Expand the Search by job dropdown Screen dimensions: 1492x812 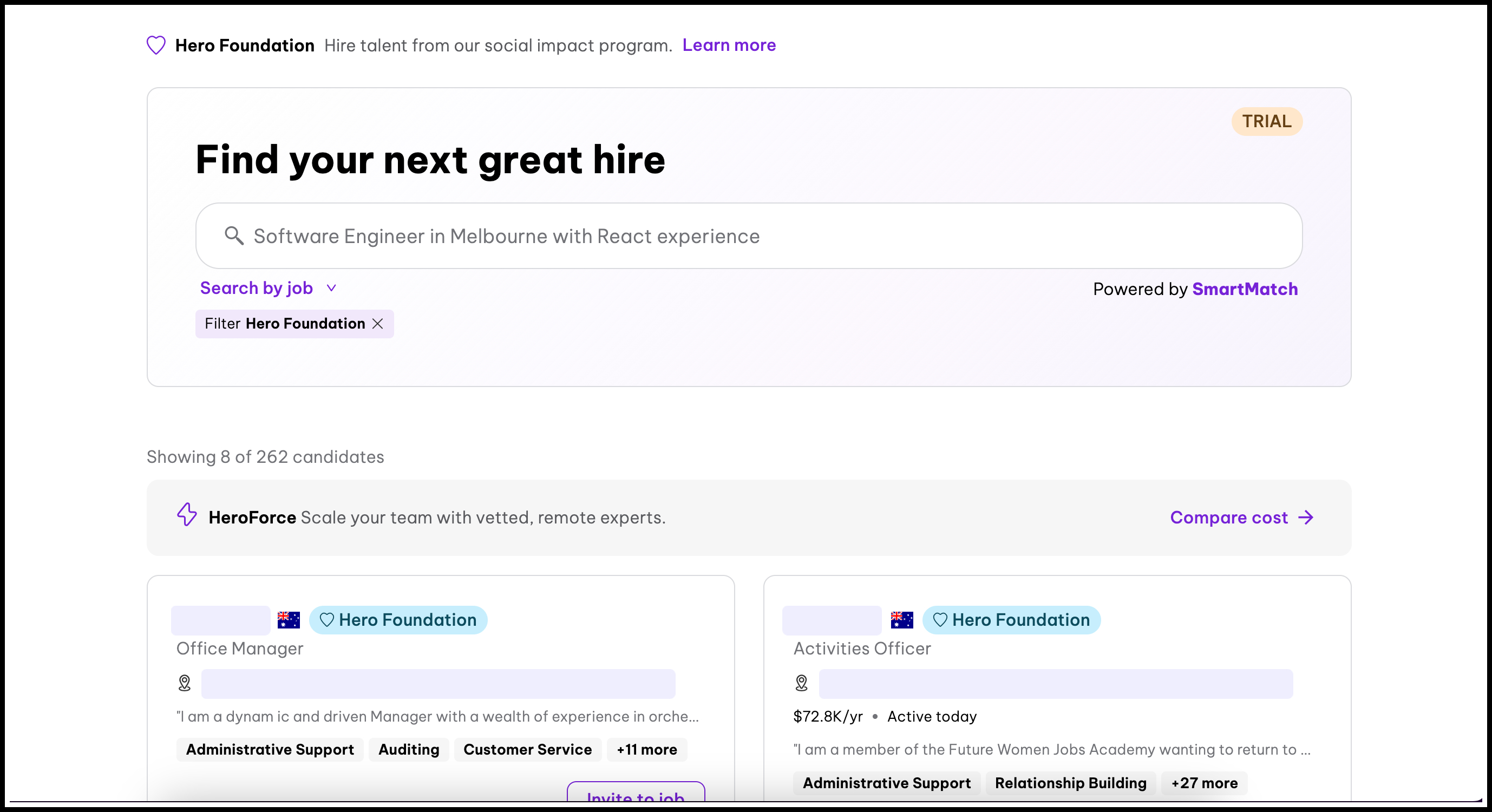(x=257, y=288)
